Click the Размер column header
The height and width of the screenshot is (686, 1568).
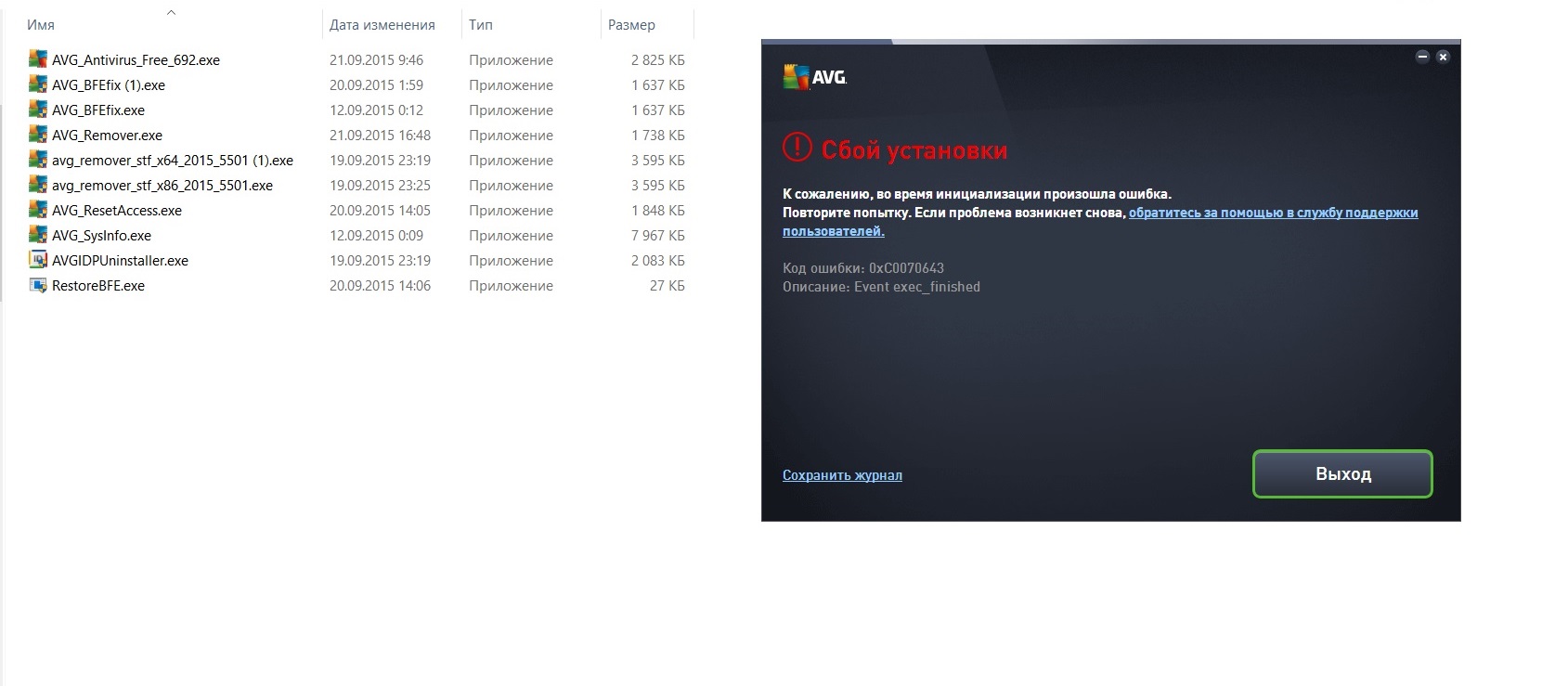pos(631,25)
